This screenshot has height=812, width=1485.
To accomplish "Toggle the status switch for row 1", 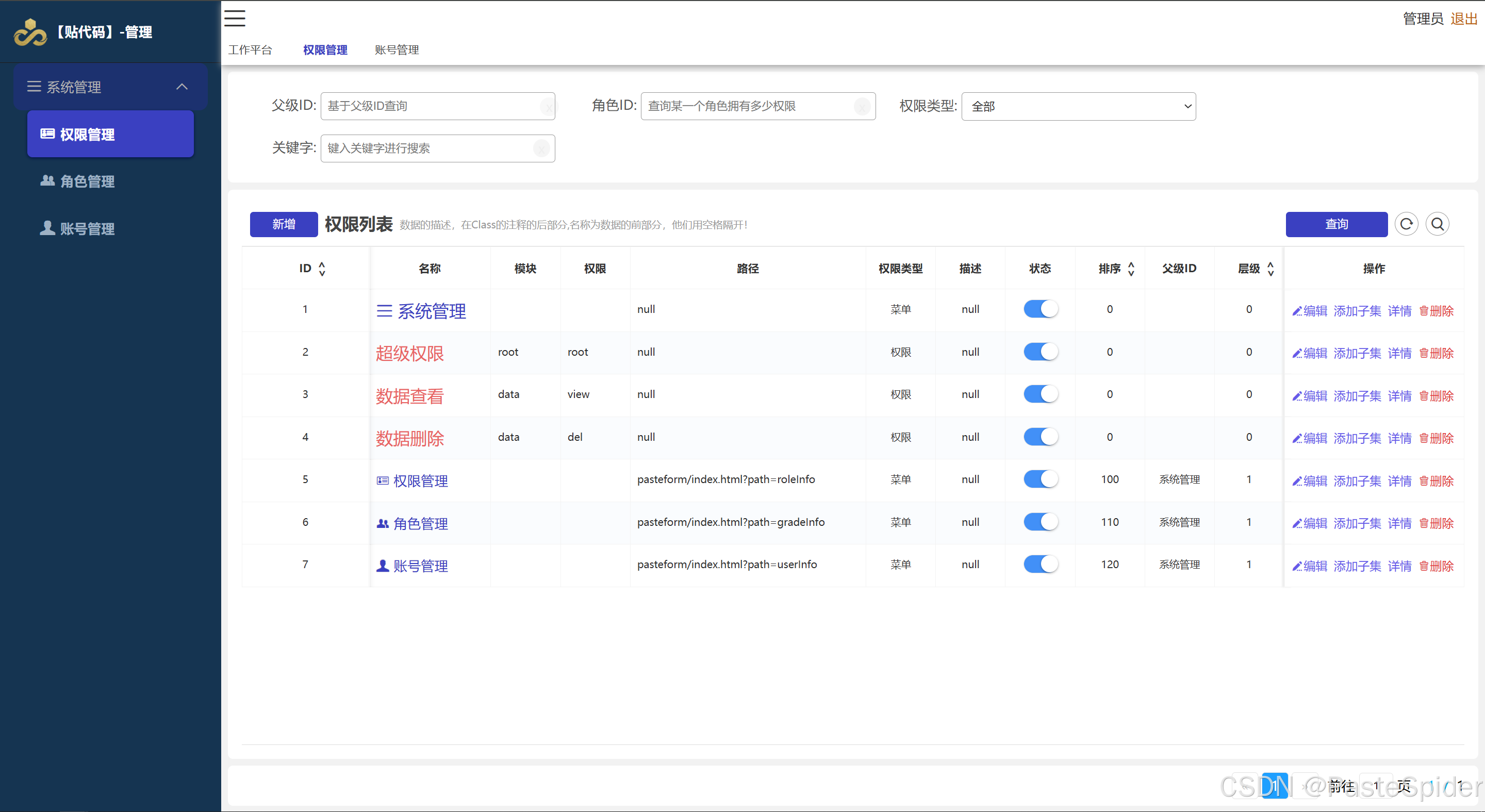I will point(1040,309).
